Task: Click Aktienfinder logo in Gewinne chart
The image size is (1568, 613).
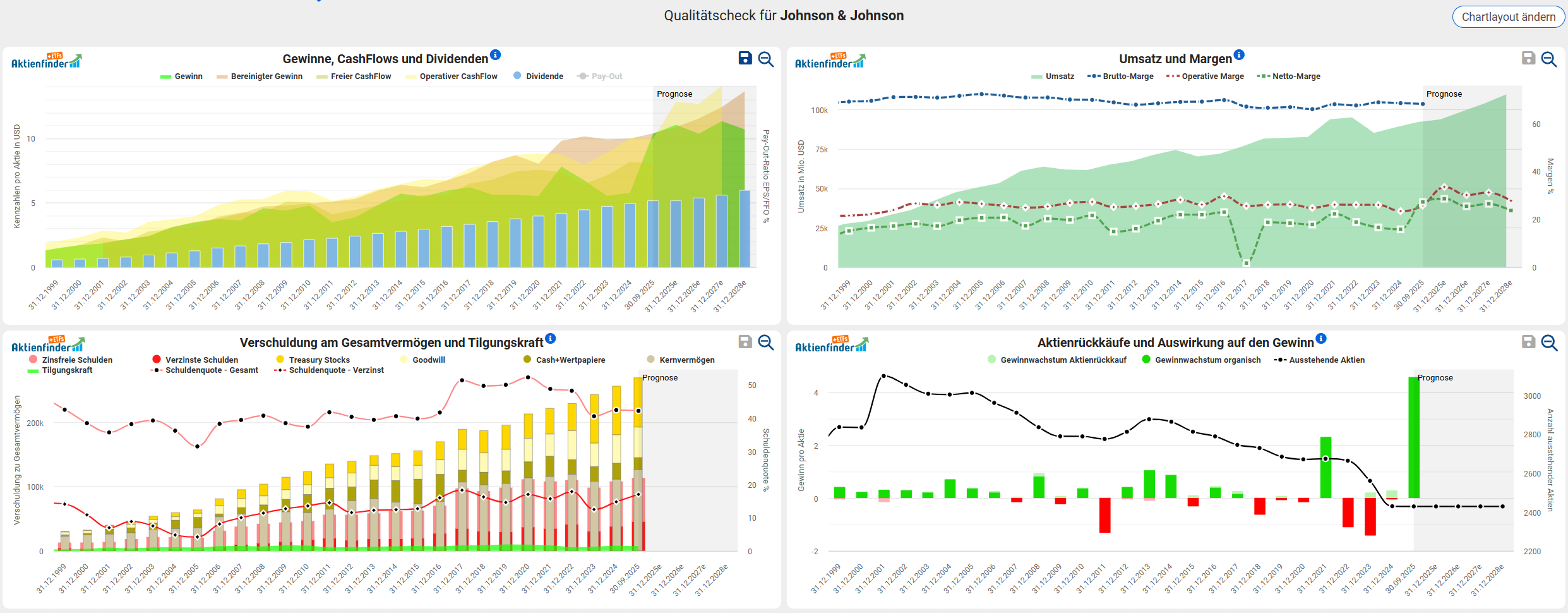Action: tap(47, 61)
